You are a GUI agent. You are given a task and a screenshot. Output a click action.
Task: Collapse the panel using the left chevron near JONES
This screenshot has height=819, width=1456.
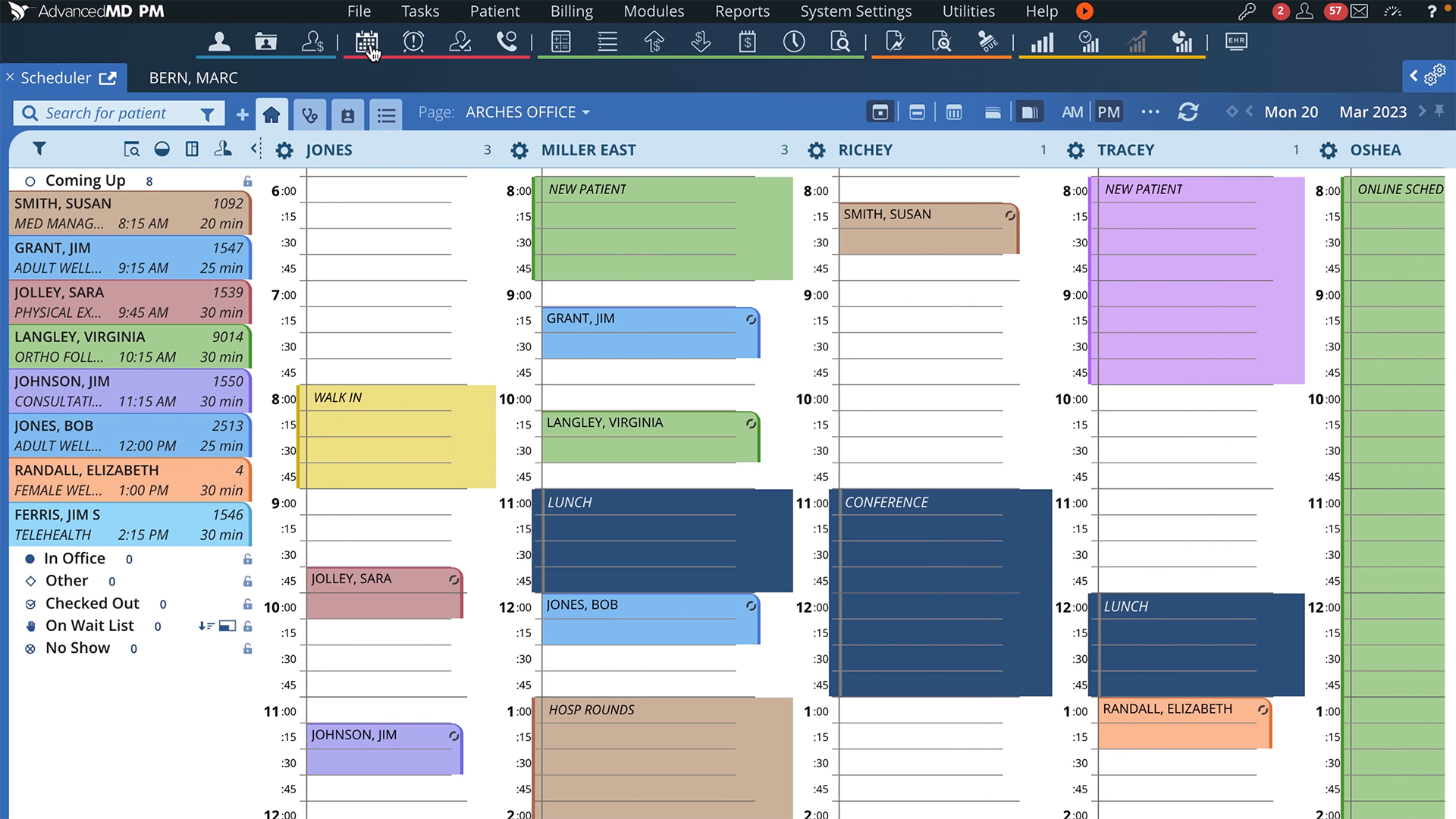(x=255, y=149)
